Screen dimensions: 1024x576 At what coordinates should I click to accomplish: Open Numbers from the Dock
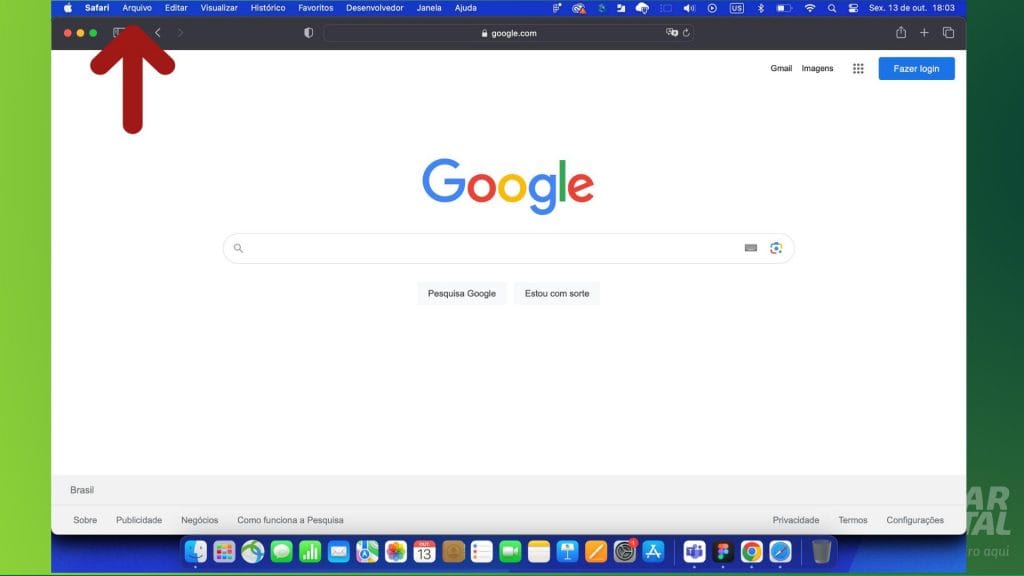310,552
